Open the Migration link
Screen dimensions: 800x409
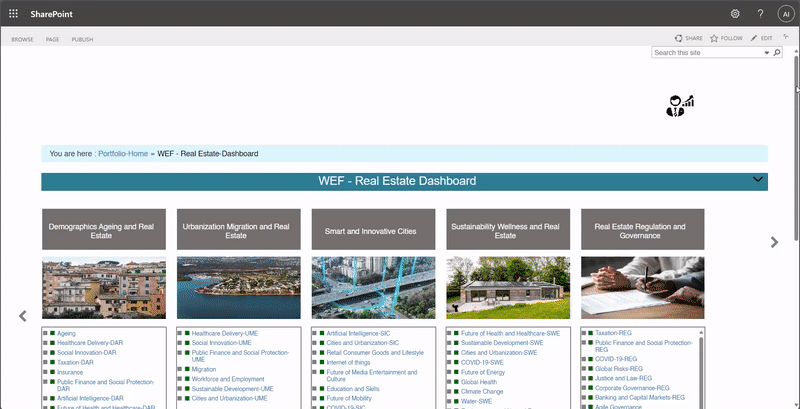coord(204,369)
